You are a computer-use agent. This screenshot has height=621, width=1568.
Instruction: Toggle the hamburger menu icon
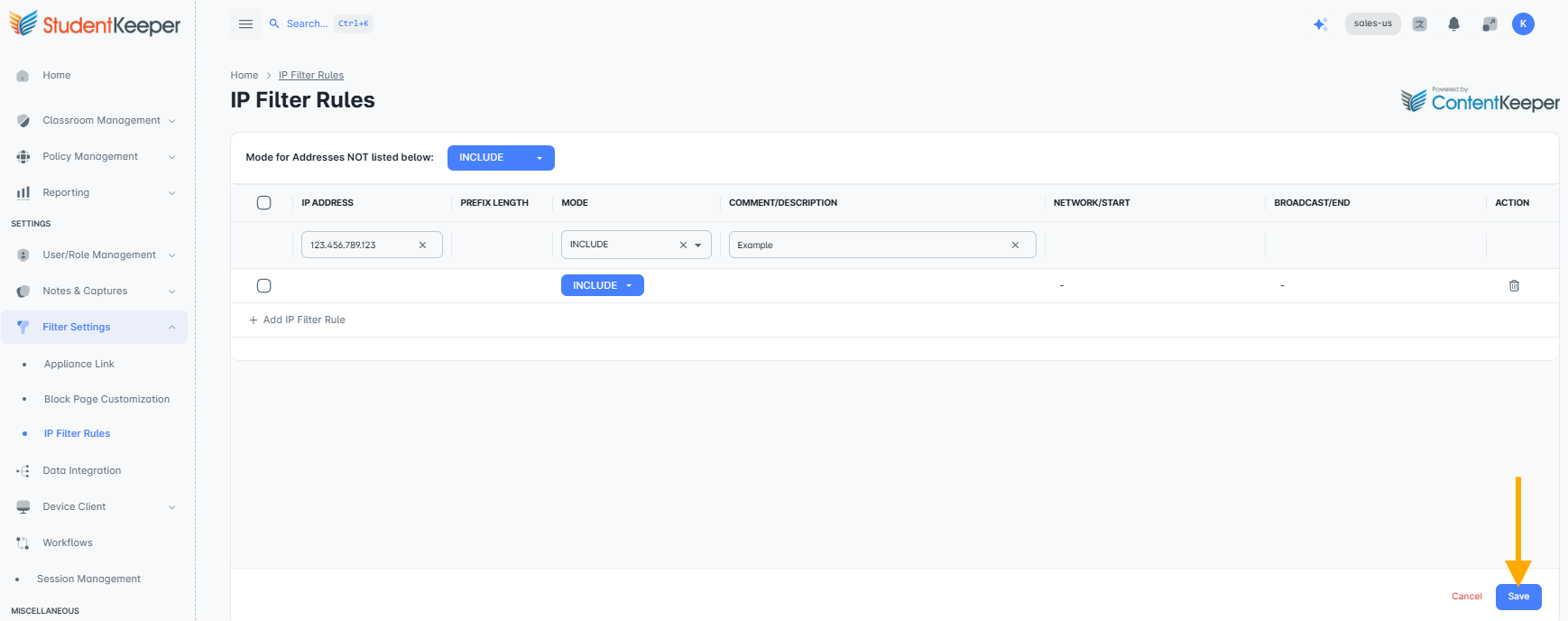point(245,24)
